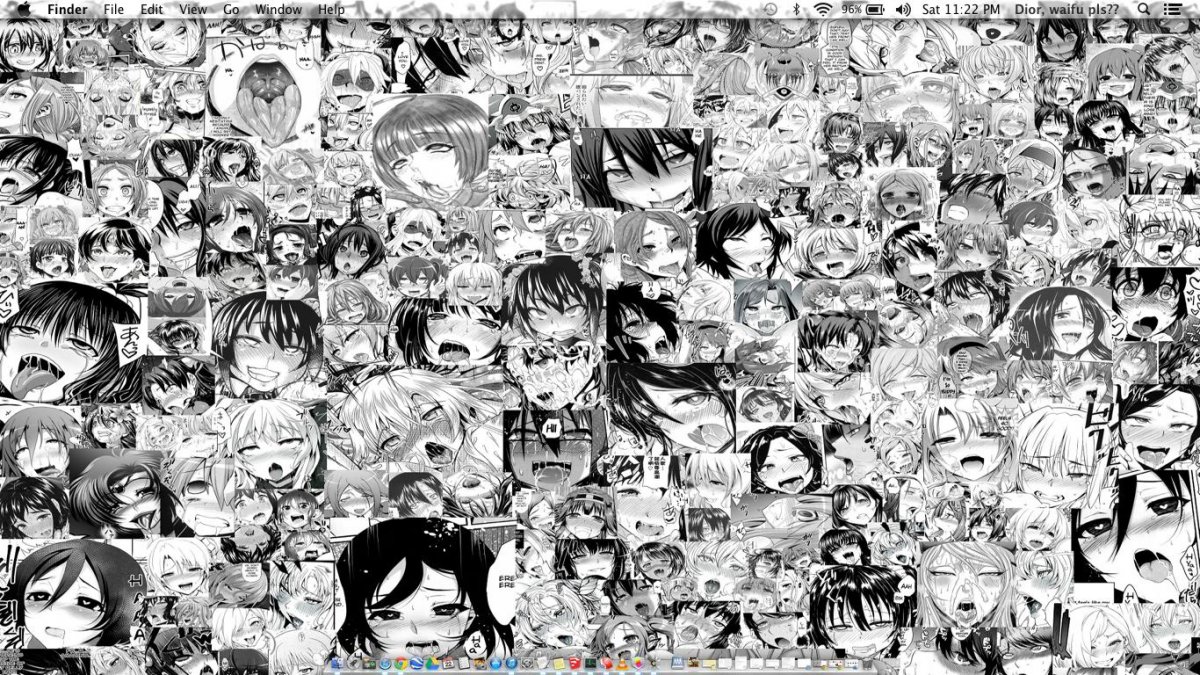Viewport: 1200px width, 675px height.
Task: Open the Window menu
Action: click(278, 9)
